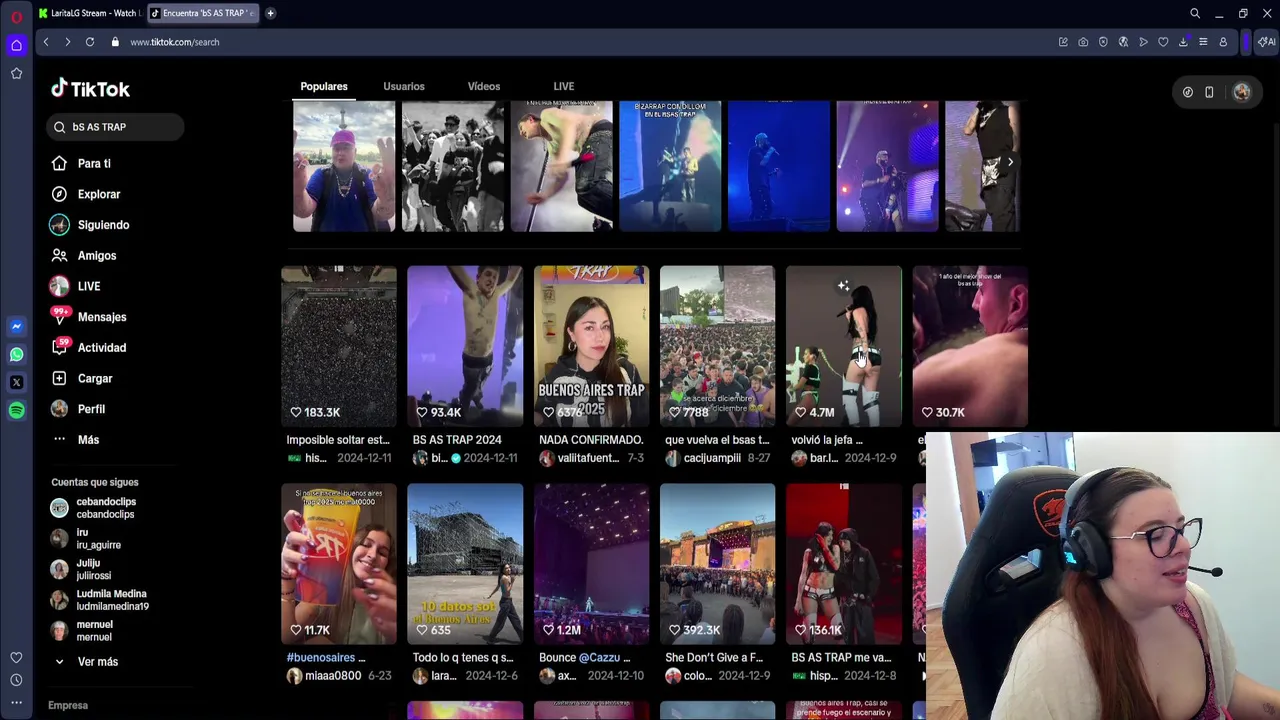Open the TikTok profile avatar at top right
Image resolution: width=1280 pixels, height=720 pixels.
pyautogui.click(x=1241, y=92)
